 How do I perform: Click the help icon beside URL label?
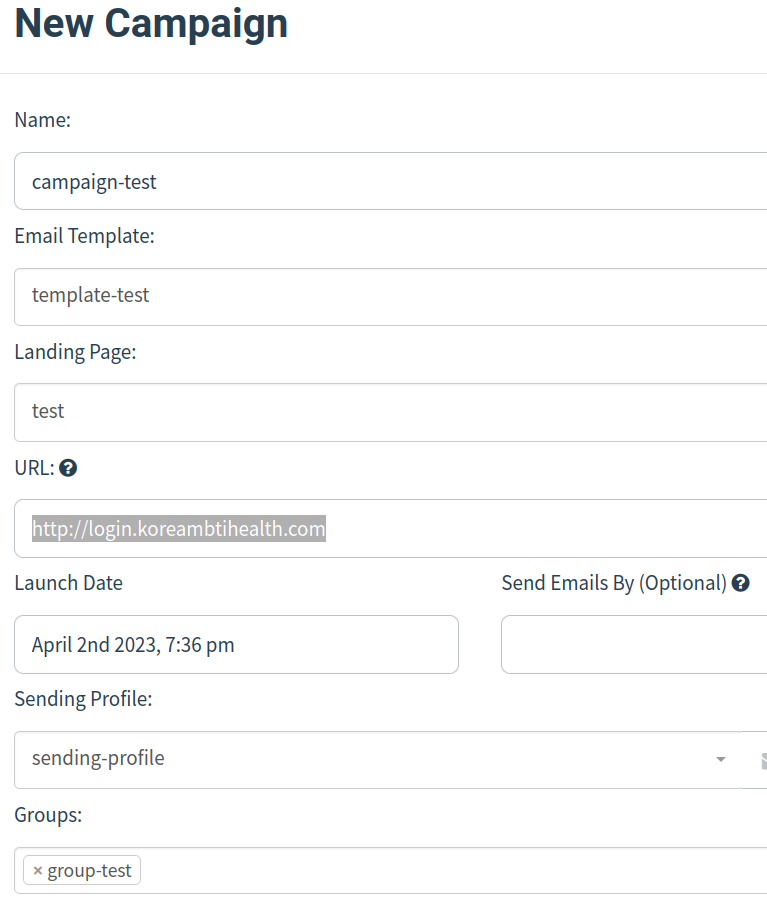[68, 468]
